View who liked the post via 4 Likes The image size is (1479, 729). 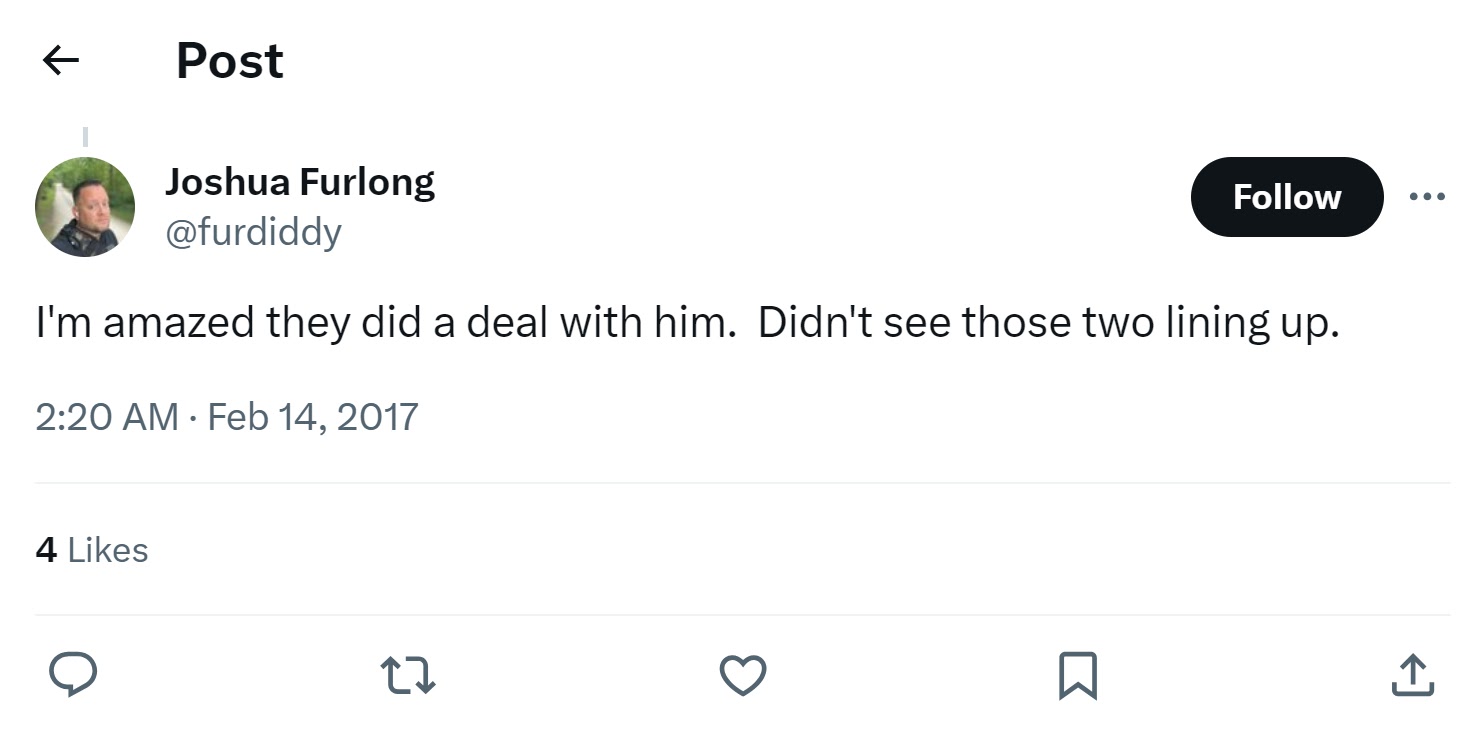[91, 549]
